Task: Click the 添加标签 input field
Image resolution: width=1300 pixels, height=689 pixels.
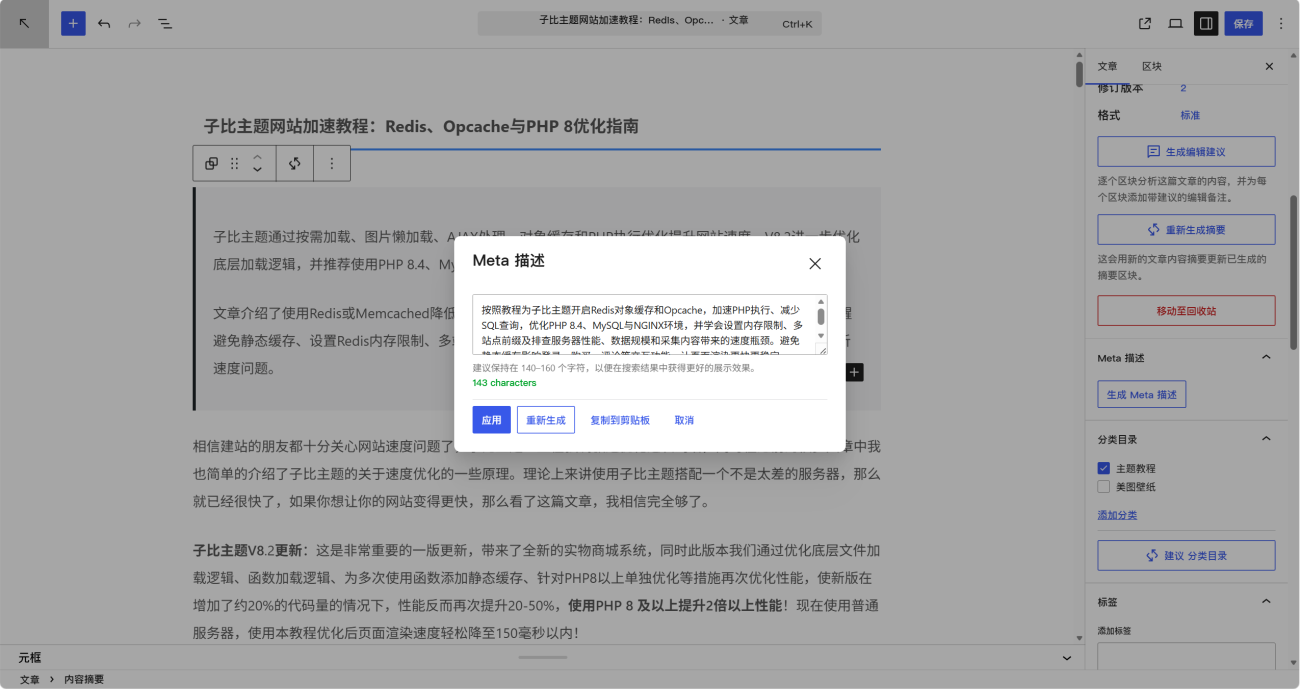Action: click(1186, 657)
